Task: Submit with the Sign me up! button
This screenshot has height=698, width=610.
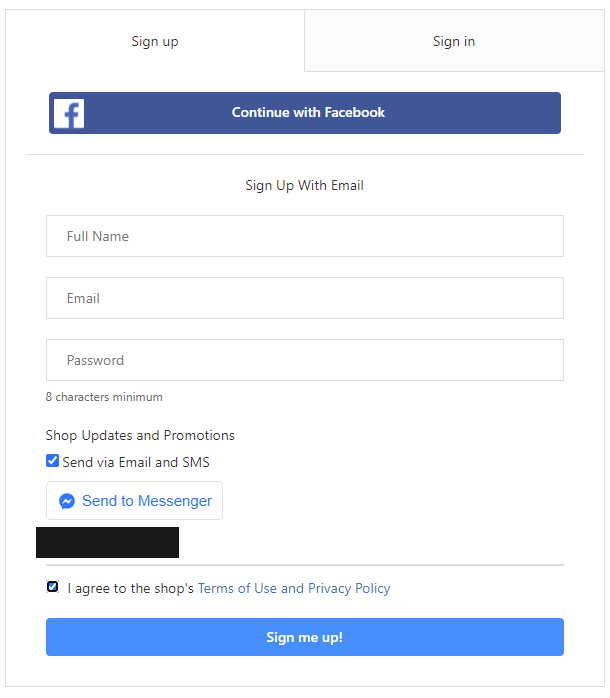Action: tap(305, 637)
